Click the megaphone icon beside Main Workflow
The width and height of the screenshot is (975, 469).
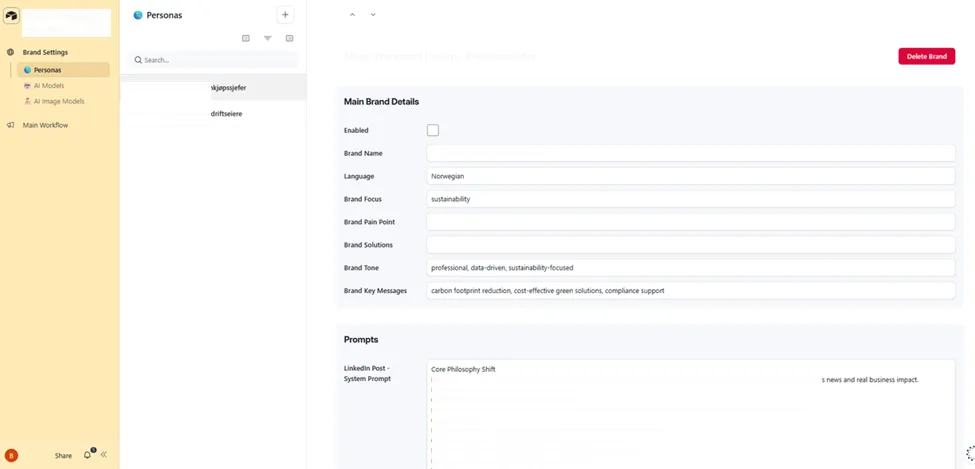click(x=11, y=125)
